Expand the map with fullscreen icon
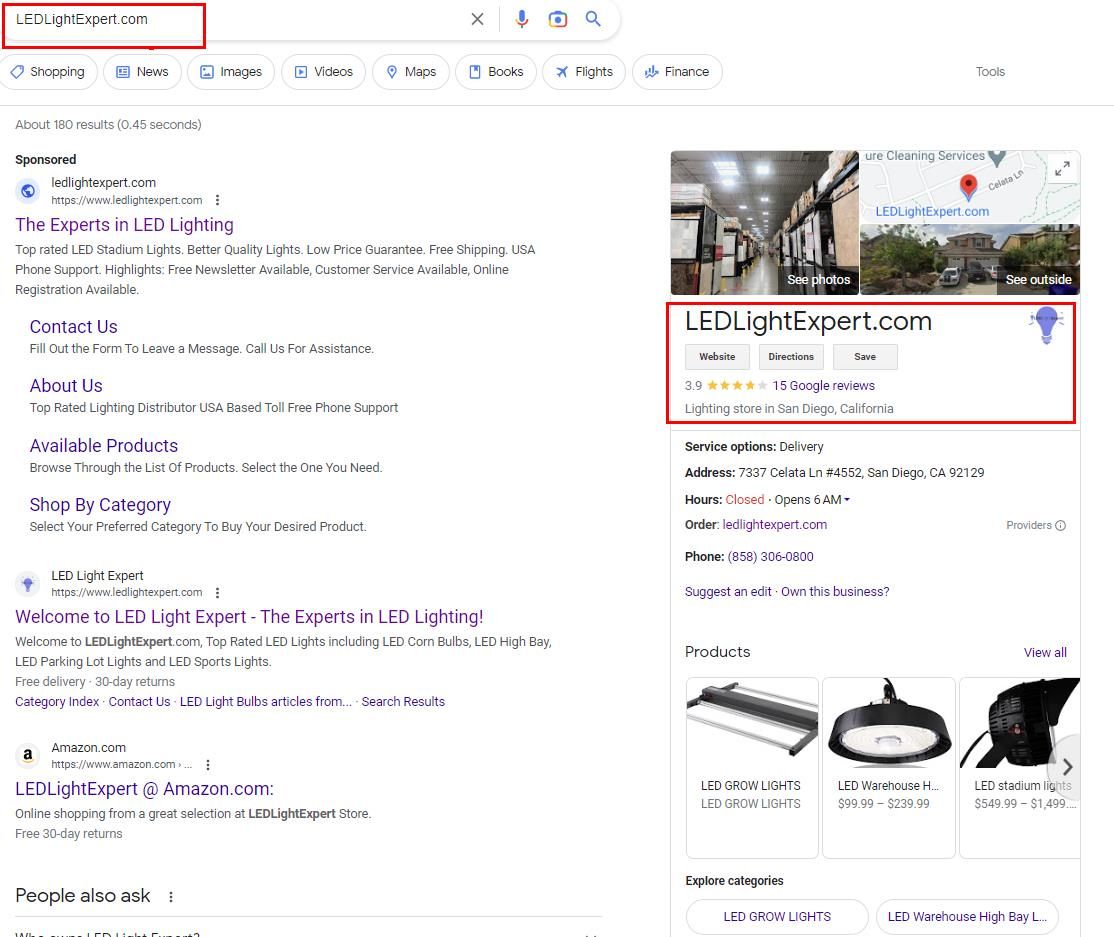 pos(1062,169)
